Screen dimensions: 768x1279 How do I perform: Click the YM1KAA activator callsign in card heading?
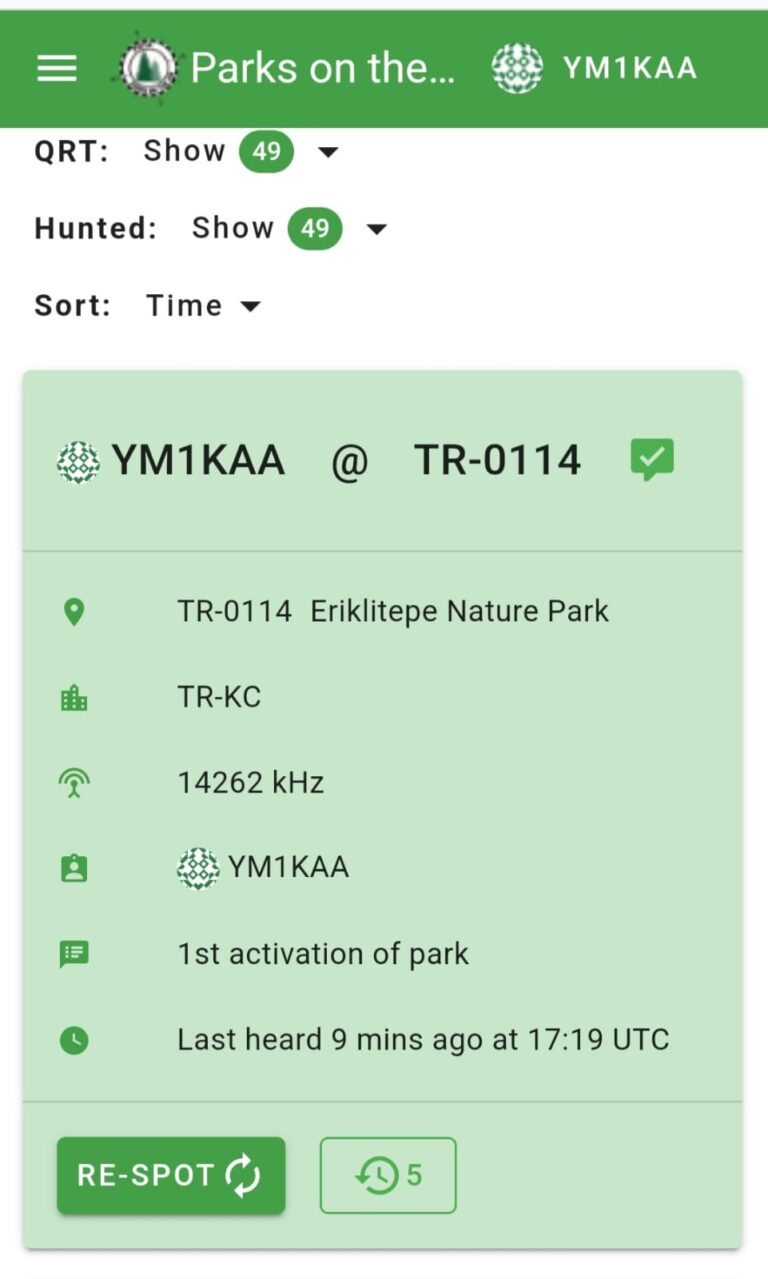197,461
